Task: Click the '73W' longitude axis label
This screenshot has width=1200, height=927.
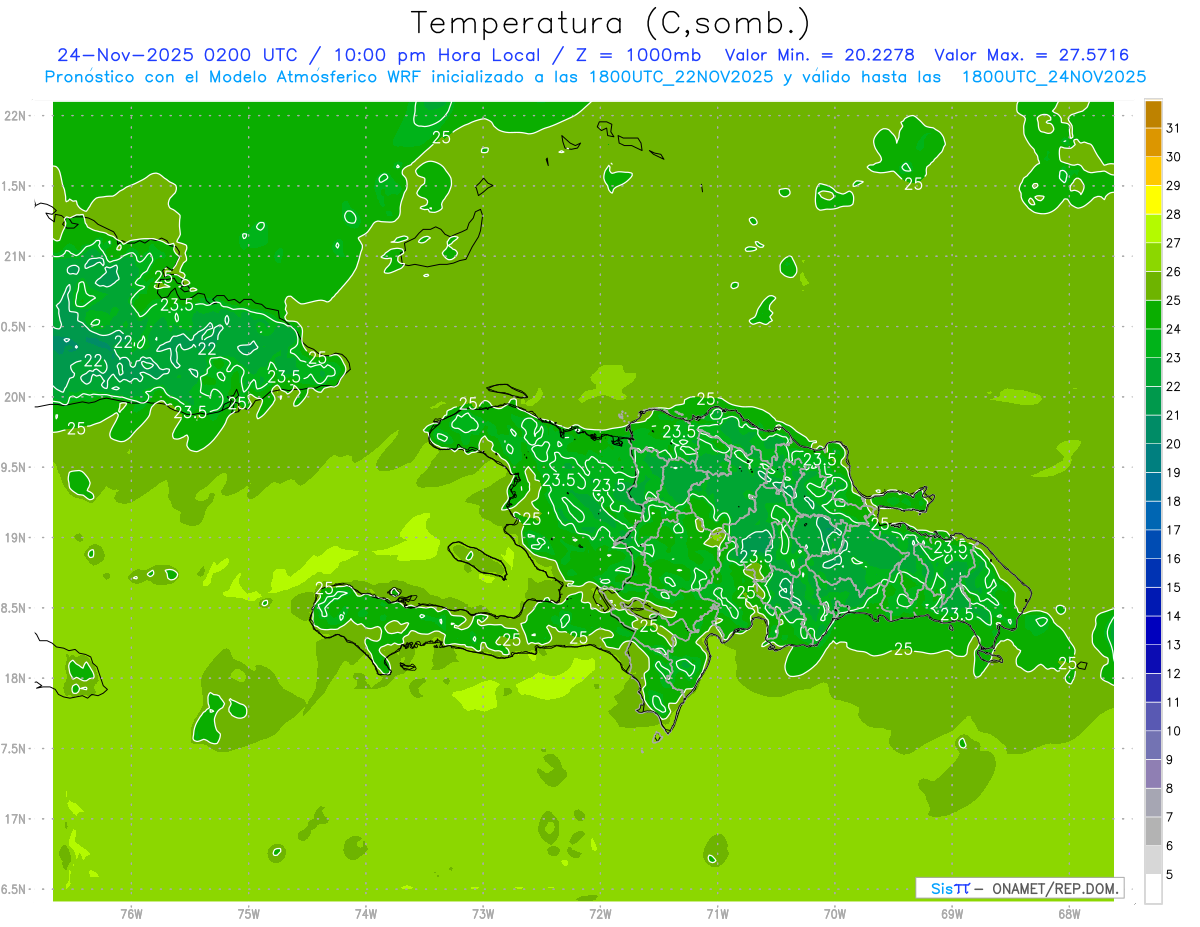Action: [x=483, y=913]
